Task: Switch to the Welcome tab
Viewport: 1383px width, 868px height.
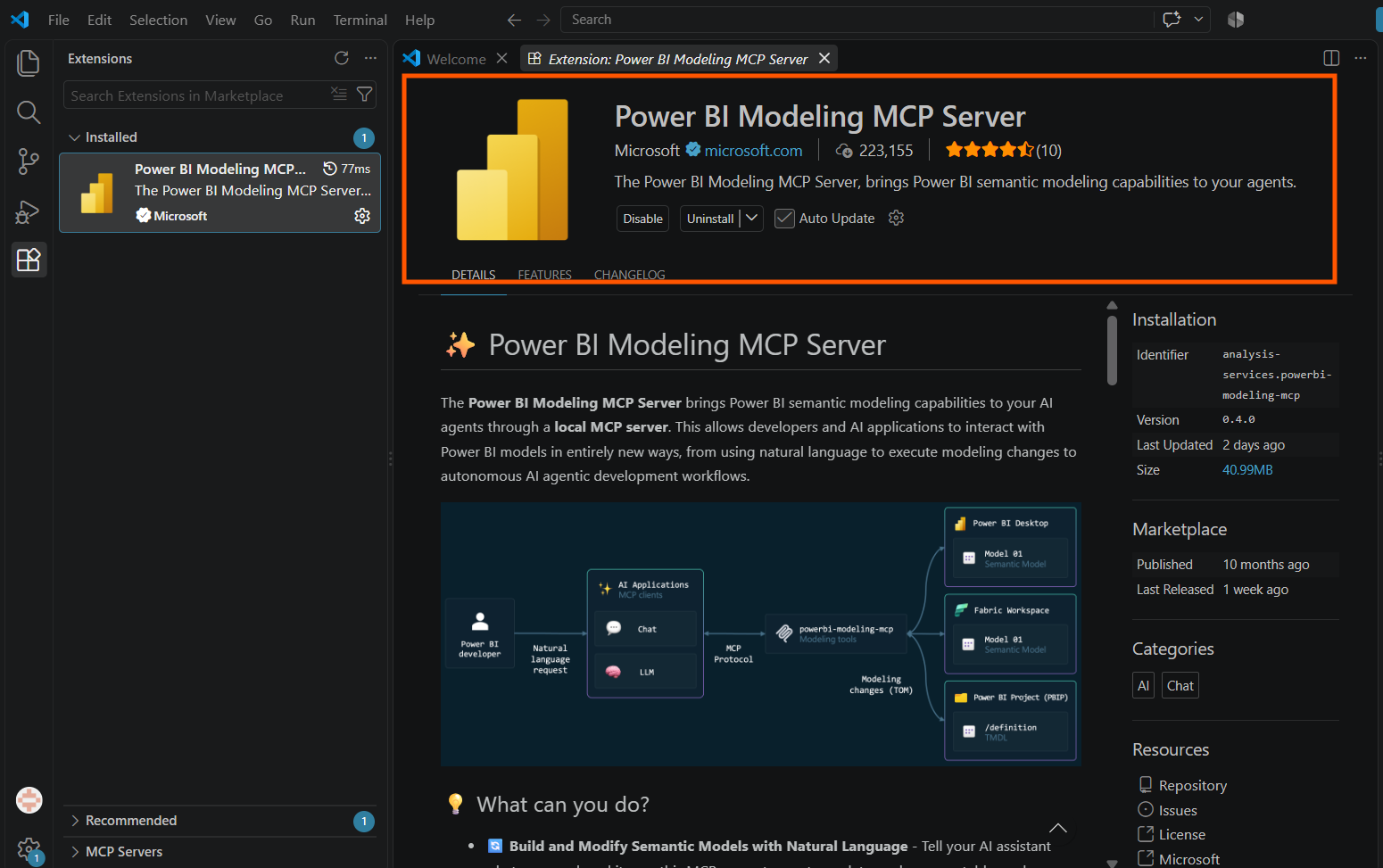Action: pyautogui.click(x=455, y=58)
